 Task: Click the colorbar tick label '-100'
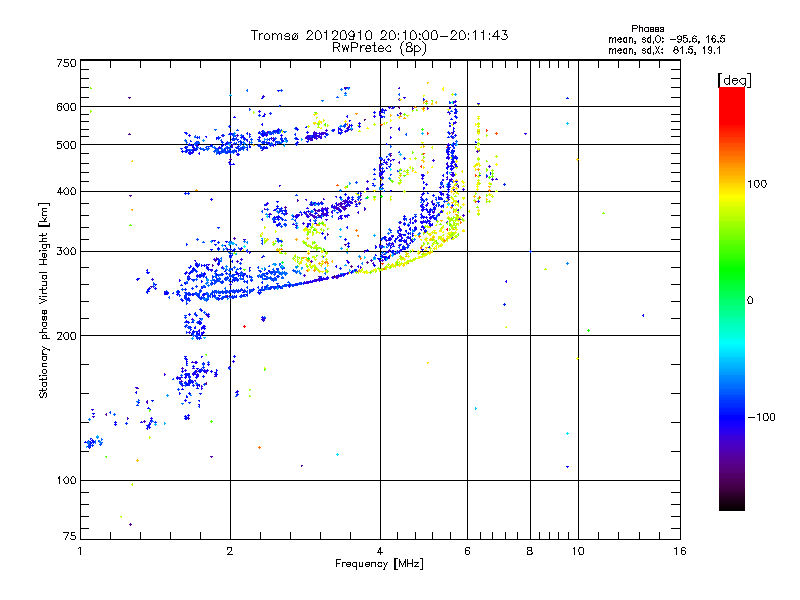[761, 417]
